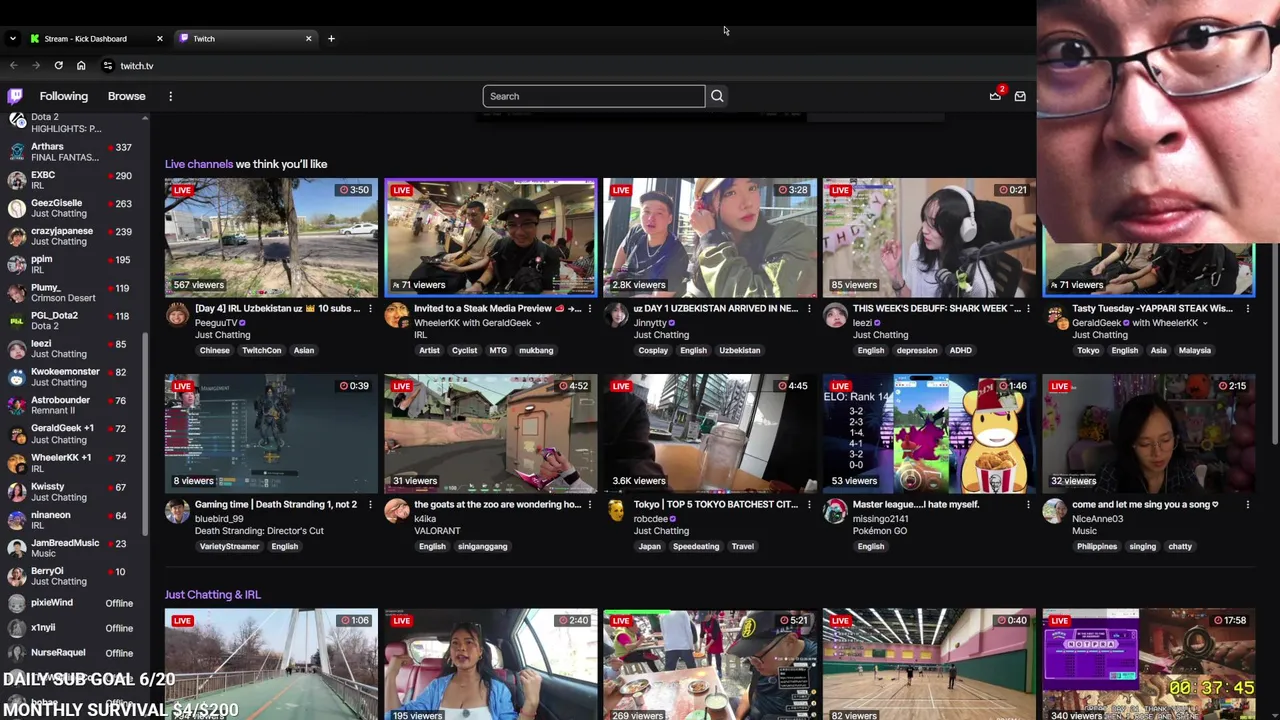Open robcdee Tokyo stream thumbnail
The height and width of the screenshot is (720, 1280).
[710, 433]
